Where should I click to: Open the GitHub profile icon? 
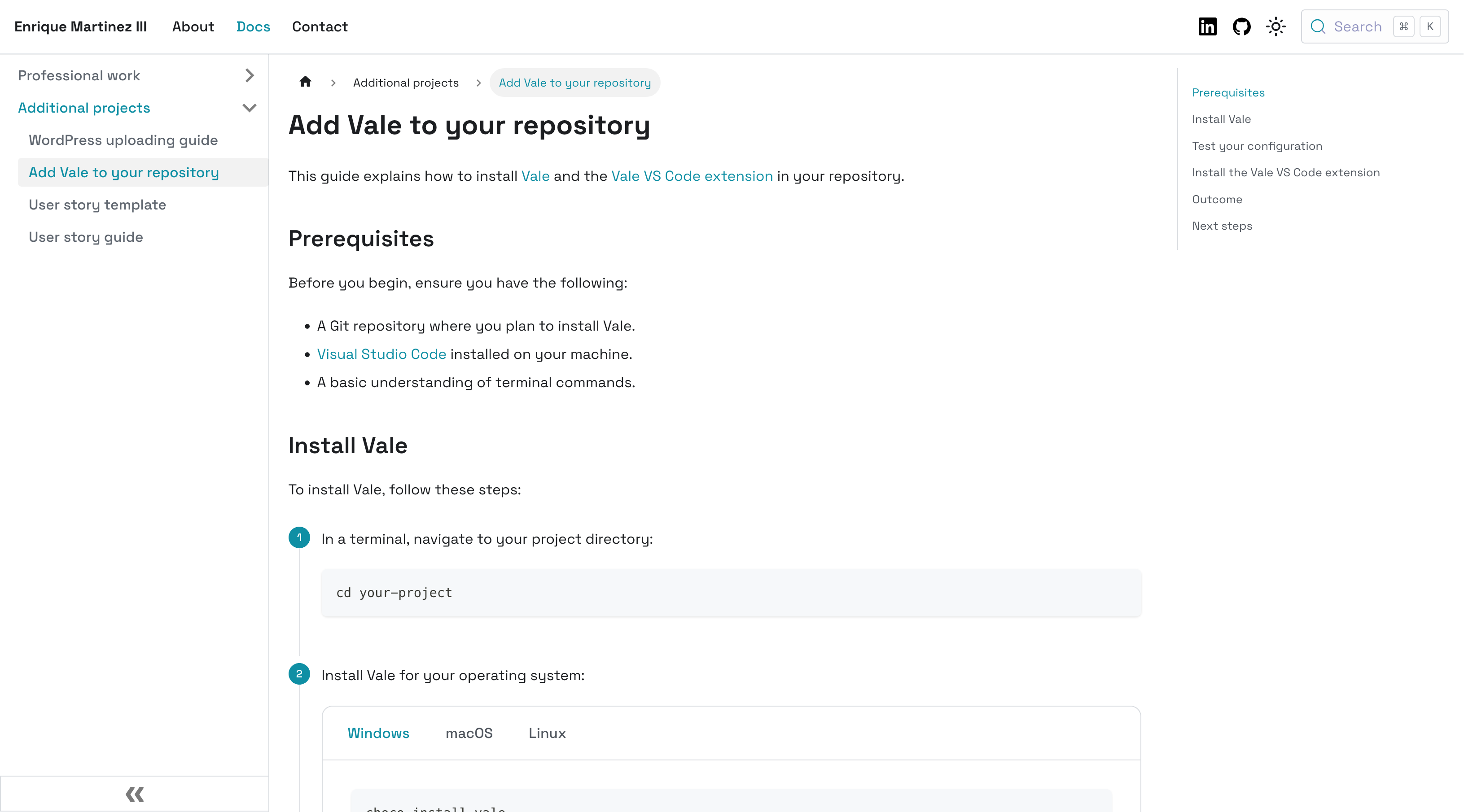(1241, 27)
